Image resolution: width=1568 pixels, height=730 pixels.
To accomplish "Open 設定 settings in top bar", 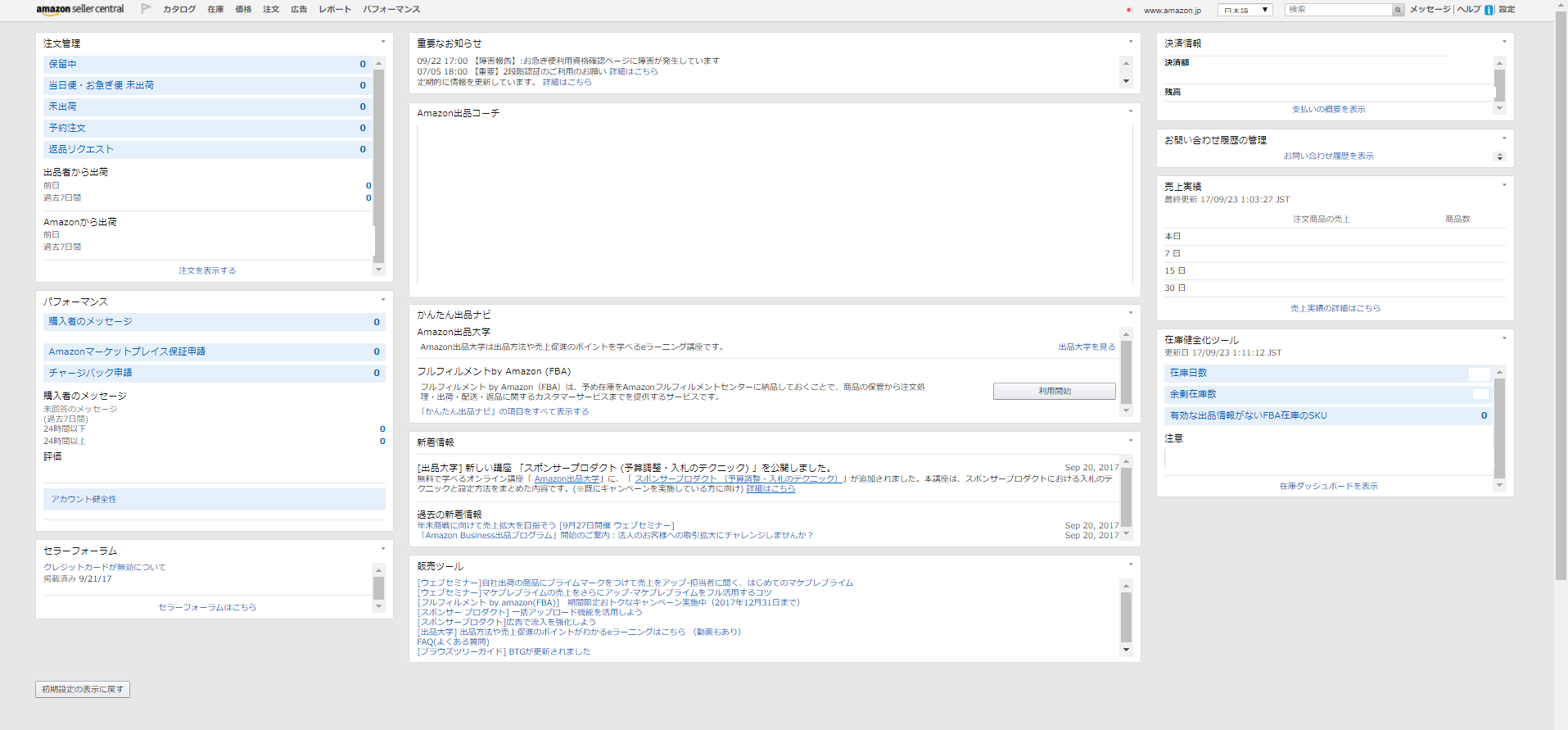I will pos(1507,10).
